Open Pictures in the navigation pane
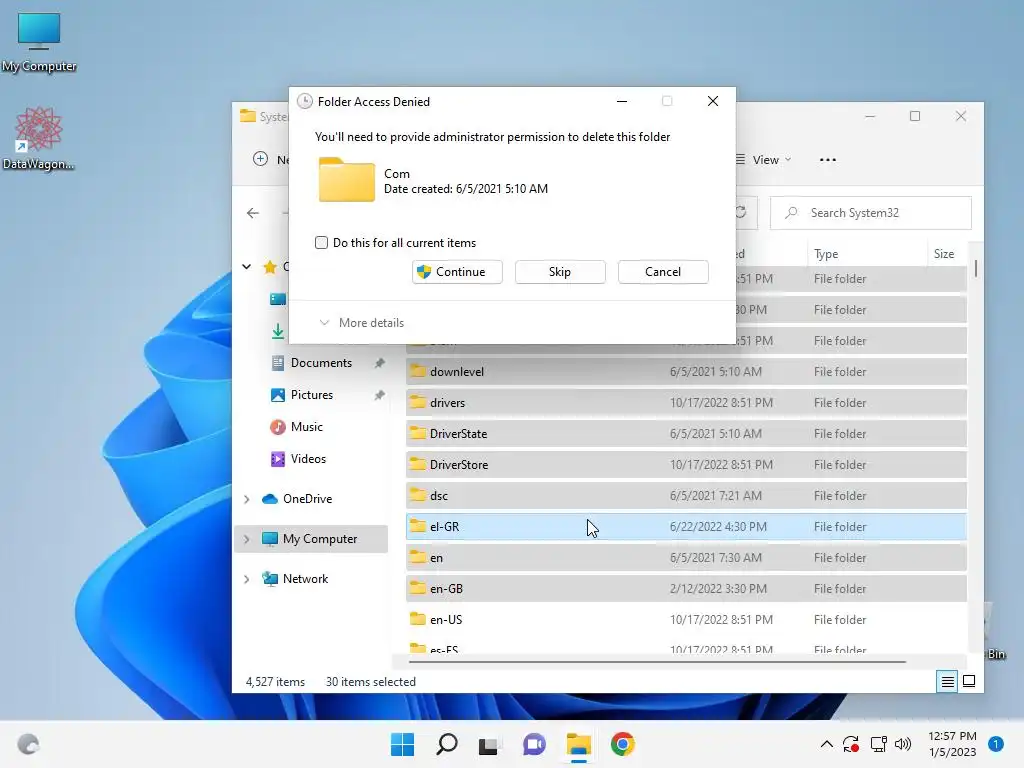This screenshot has width=1024, height=768. point(312,395)
